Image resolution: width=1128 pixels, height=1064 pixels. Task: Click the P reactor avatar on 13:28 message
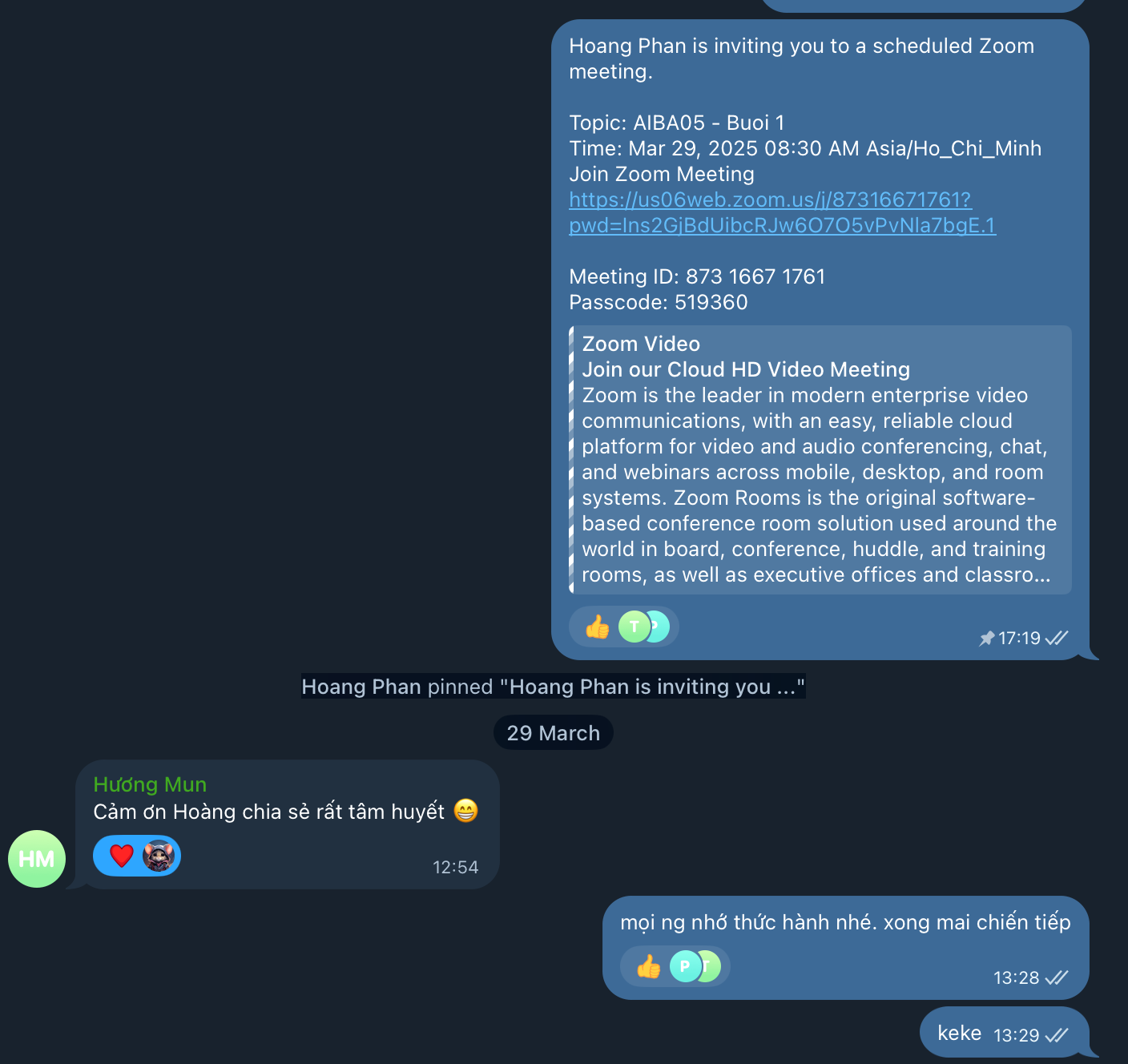tap(685, 966)
